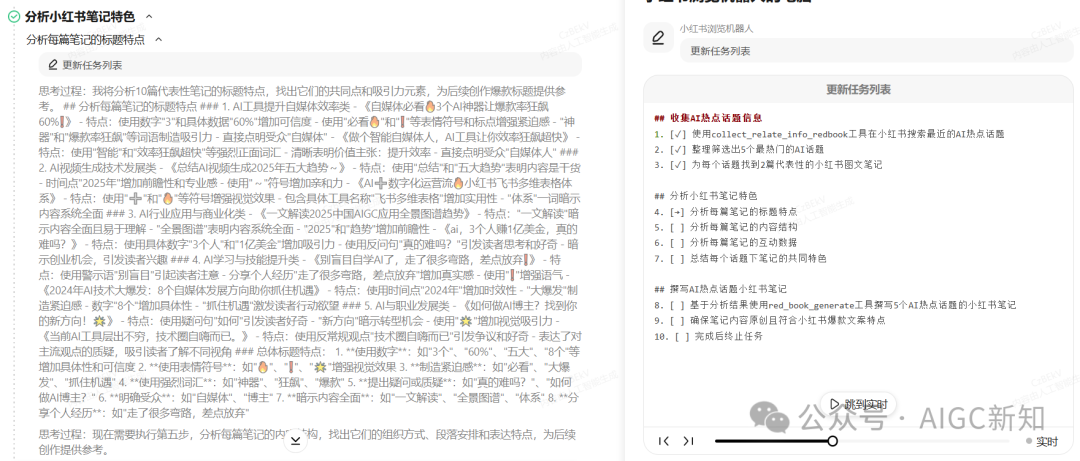Viewport: 1080px width, 461px height.
Task: Click the playback progress slider handle
Action: tap(833, 441)
